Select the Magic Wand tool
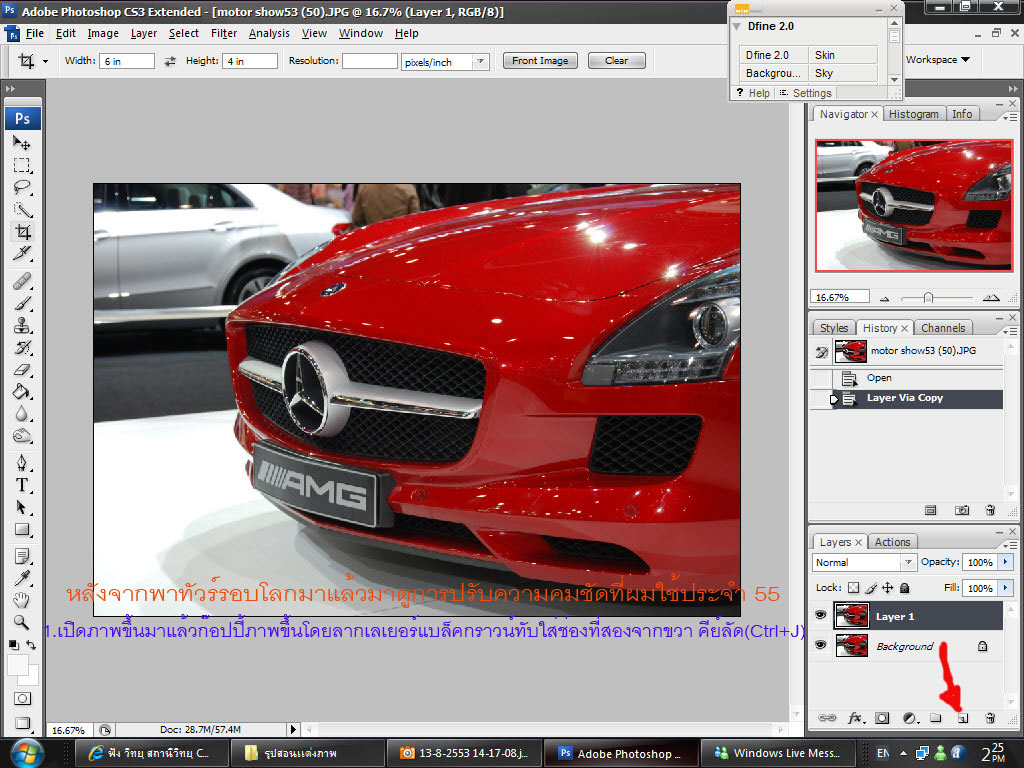Image resolution: width=1024 pixels, height=768 pixels. 22,210
